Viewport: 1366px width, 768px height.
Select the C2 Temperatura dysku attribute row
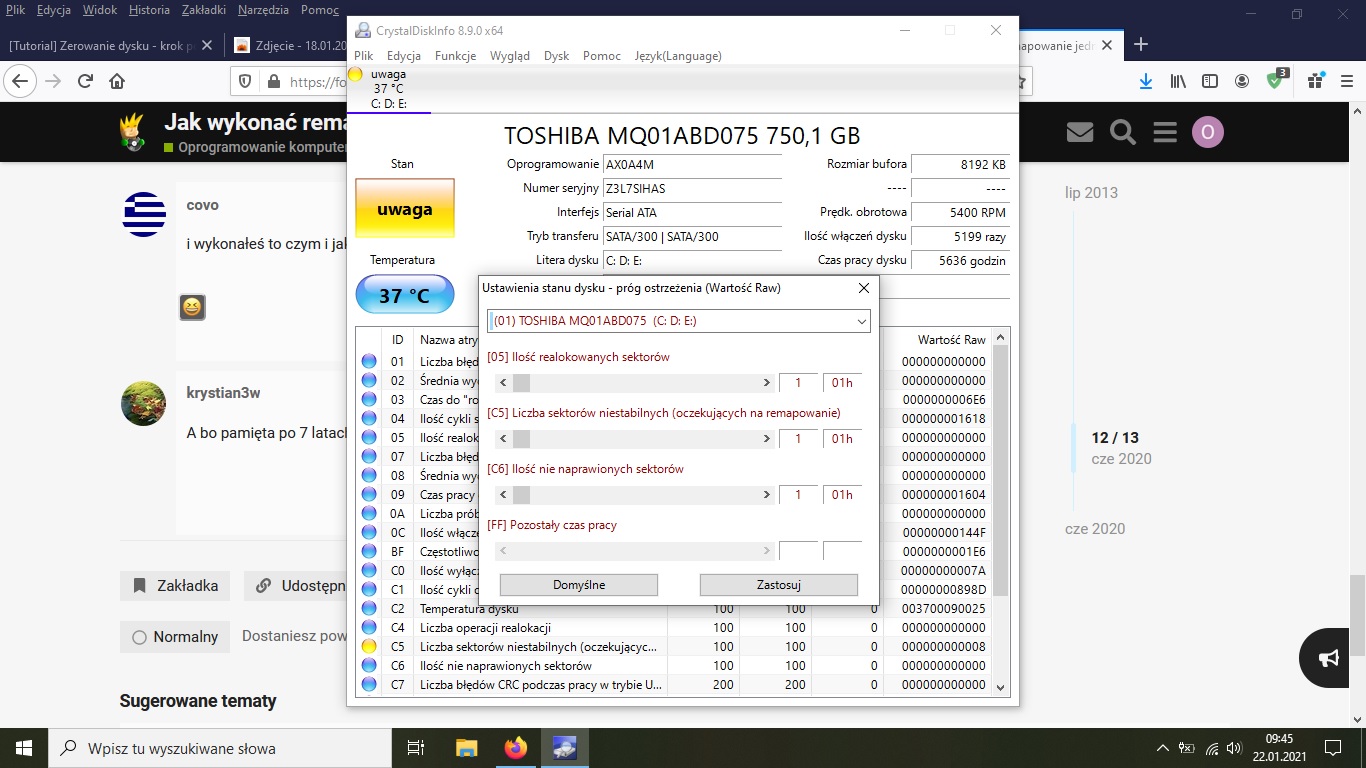click(x=674, y=609)
